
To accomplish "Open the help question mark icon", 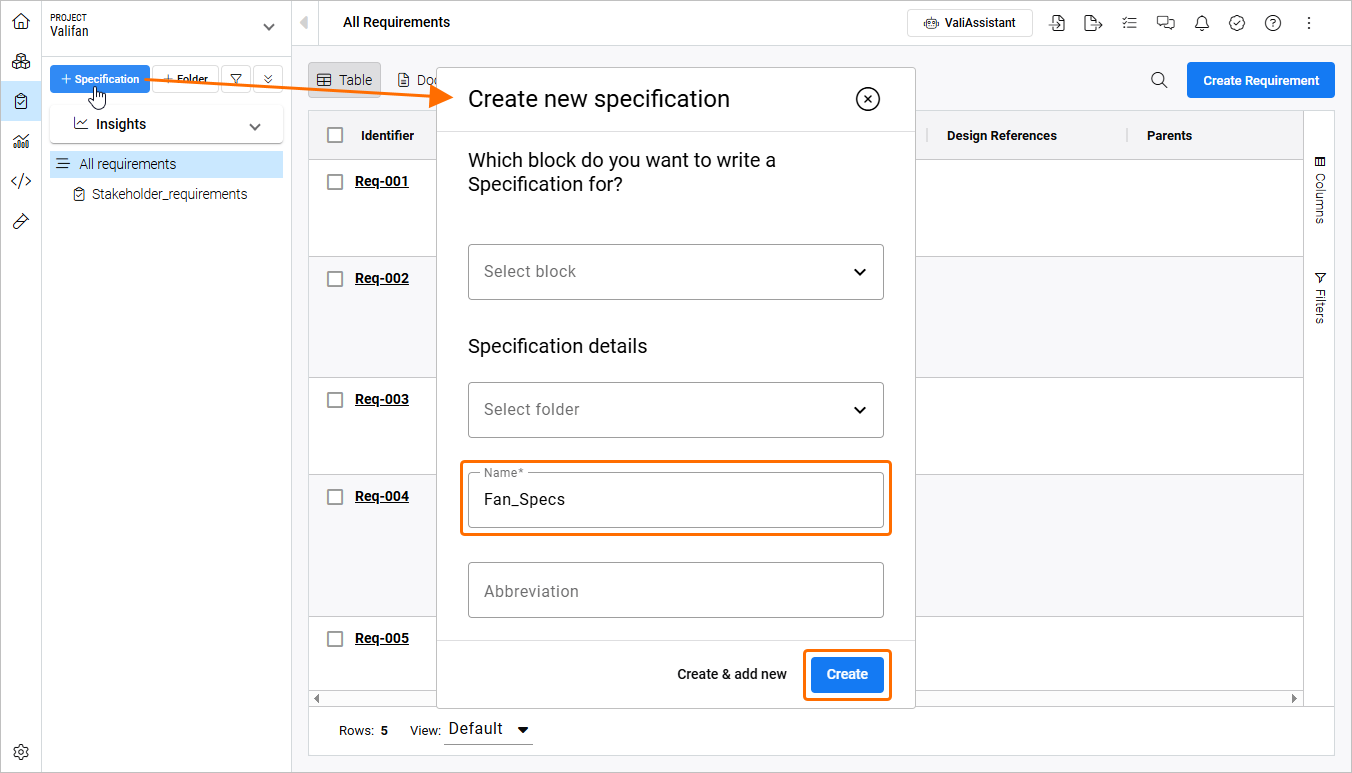I will (1273, 23).
